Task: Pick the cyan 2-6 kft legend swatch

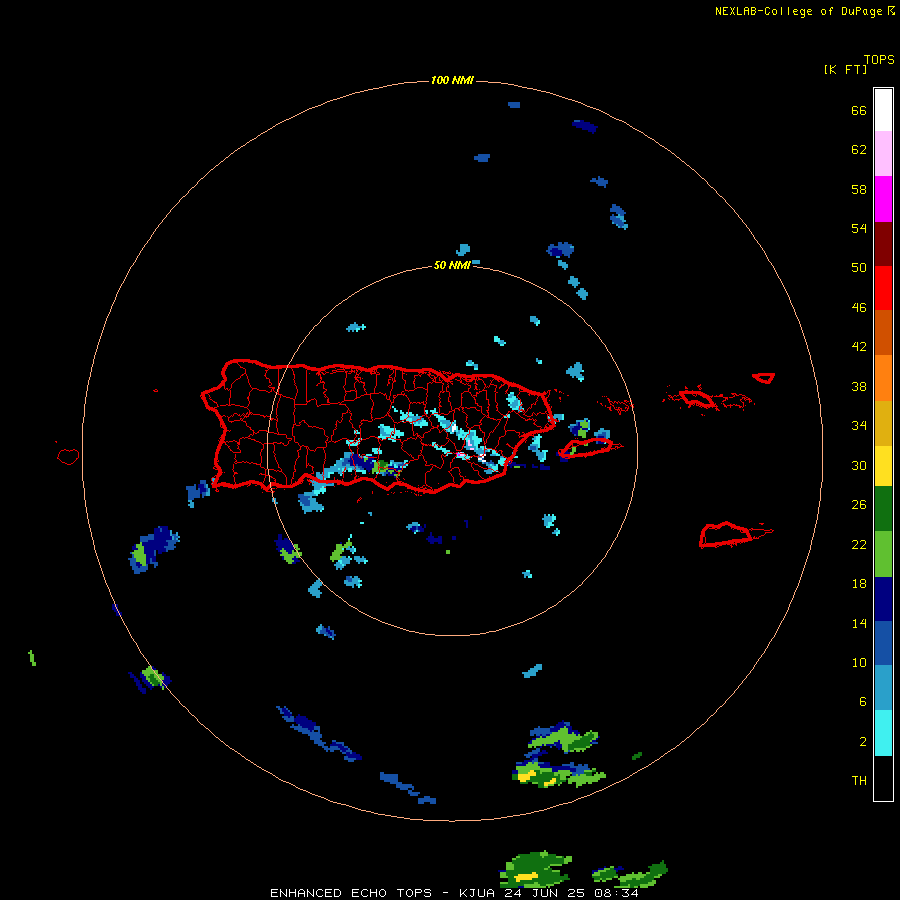Action: (883, 733)
